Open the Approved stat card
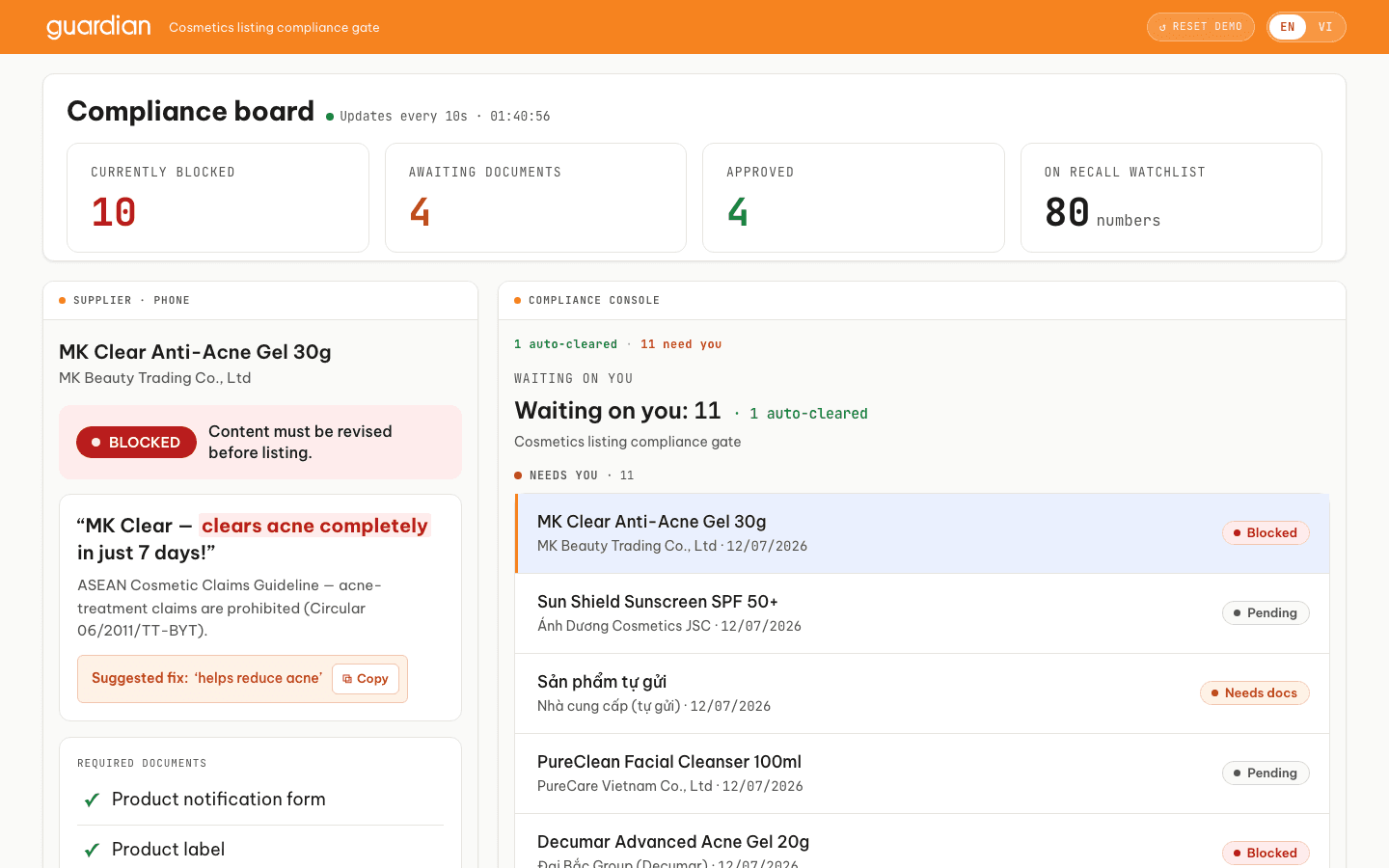Viewport: 1389px width, 868px height. tap(854, 198)
